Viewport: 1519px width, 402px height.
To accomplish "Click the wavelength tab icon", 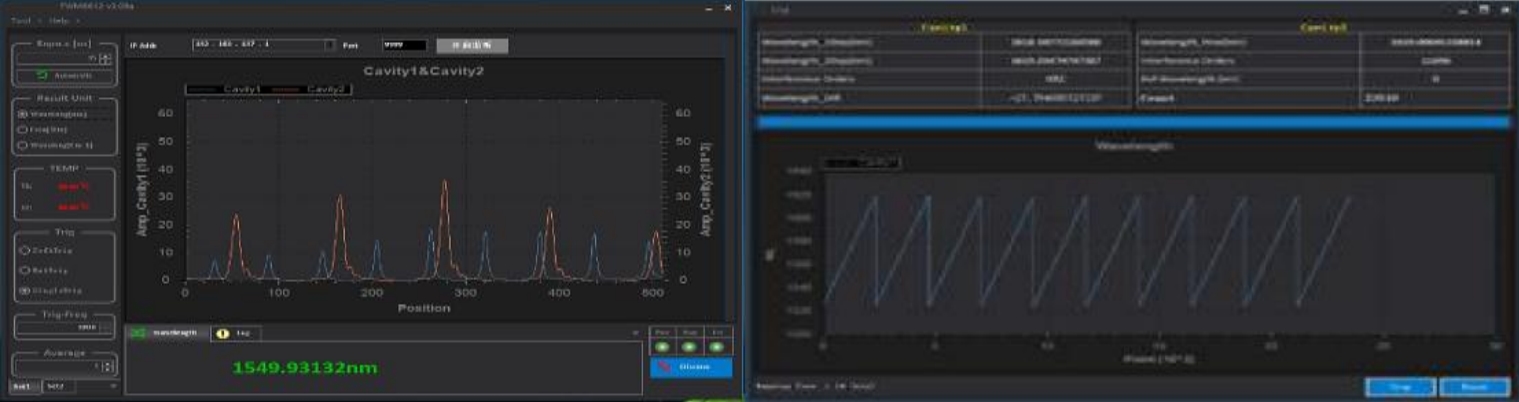I will pos(139,333).
